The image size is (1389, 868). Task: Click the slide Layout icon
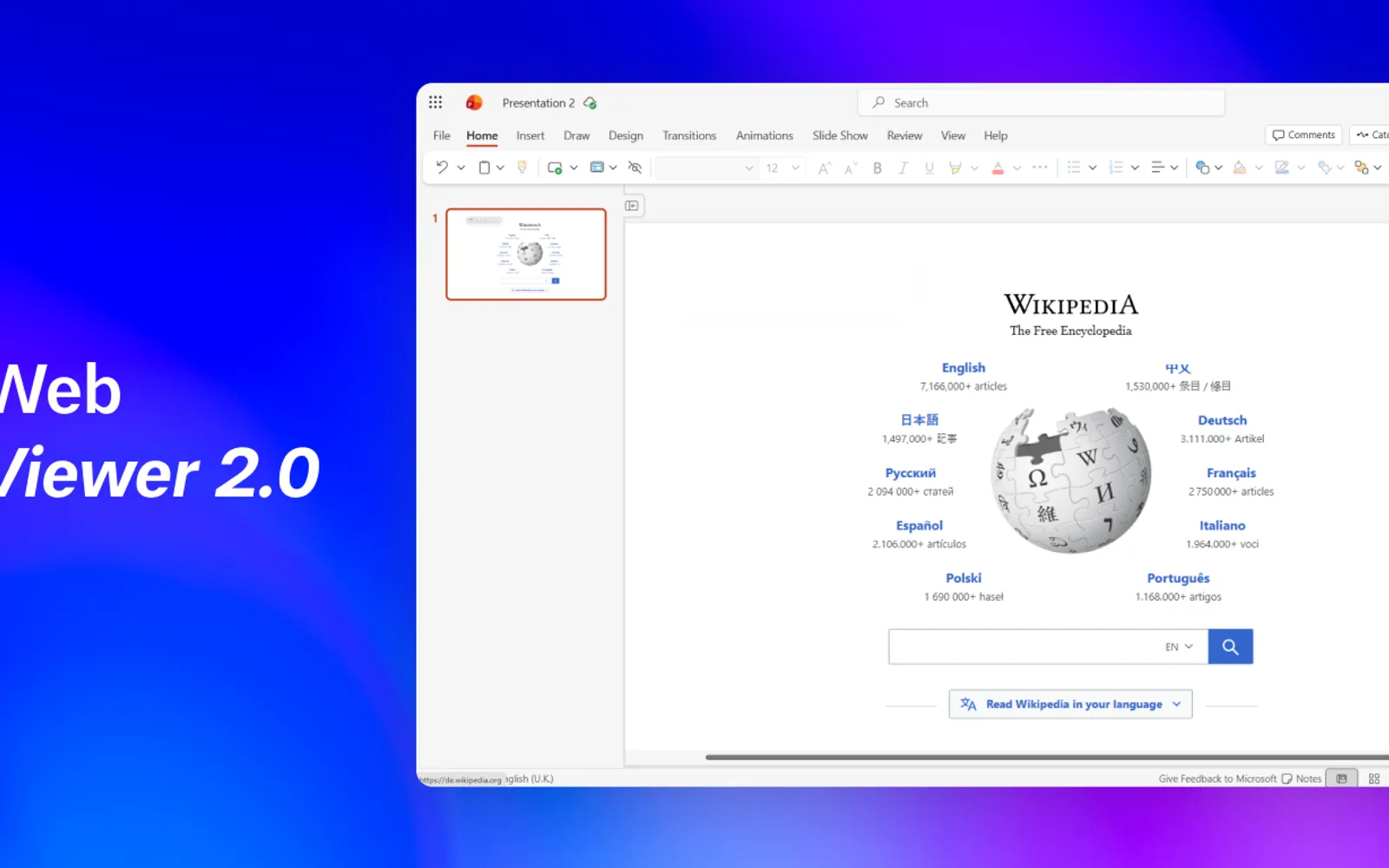click(597, 168)
